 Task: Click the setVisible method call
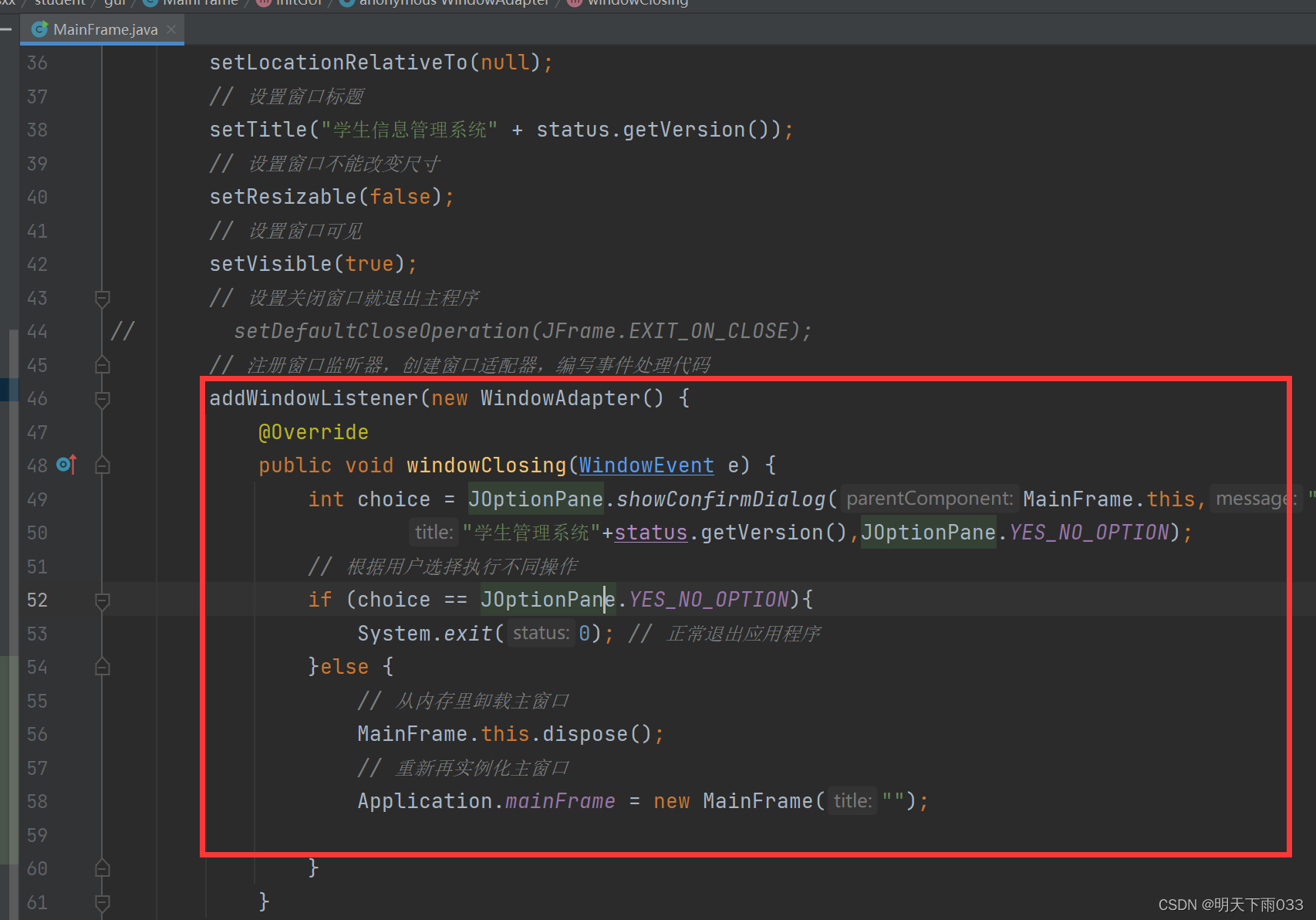point(271,264)
